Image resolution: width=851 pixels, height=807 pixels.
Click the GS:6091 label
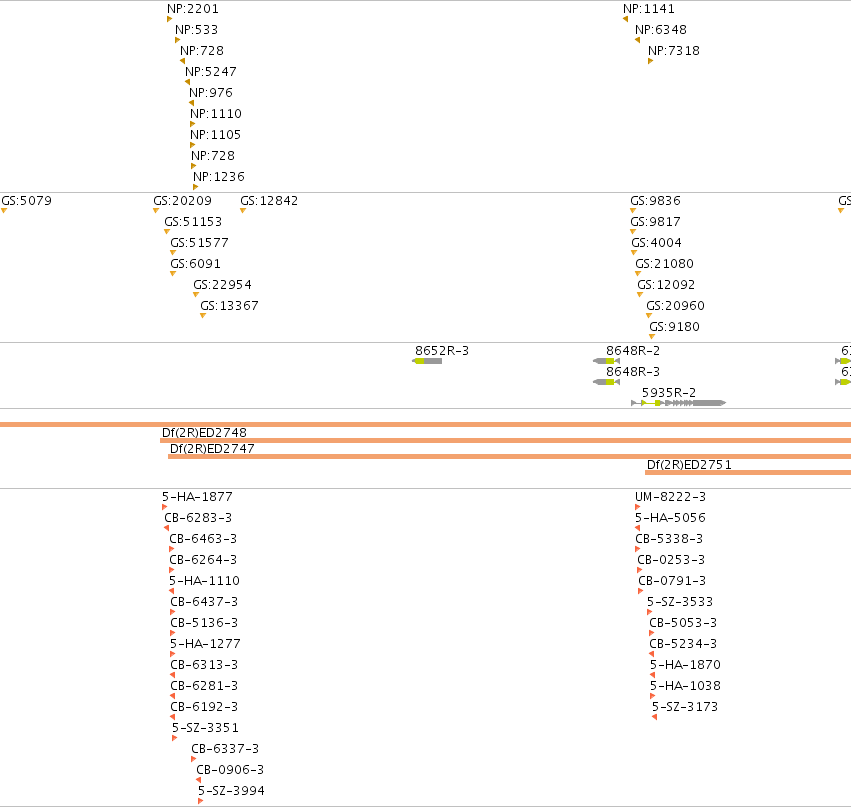click(195, 264)
